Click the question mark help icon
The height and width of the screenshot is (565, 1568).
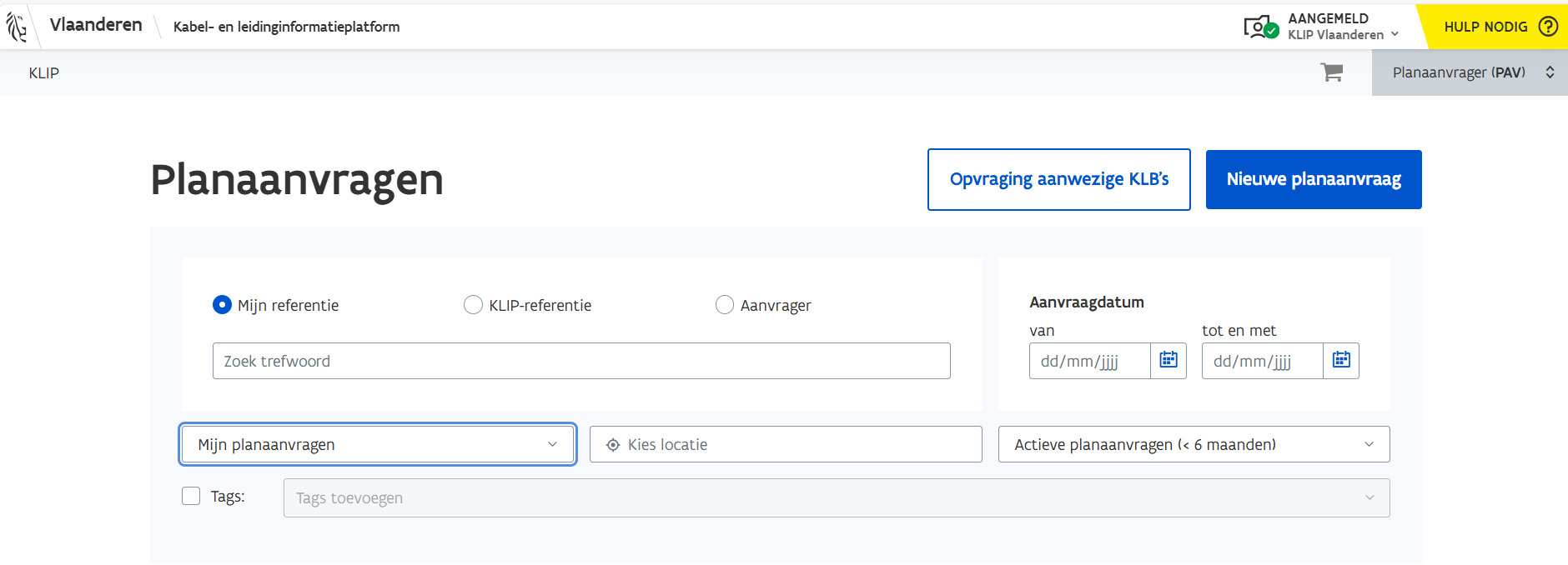[1548, 27]
